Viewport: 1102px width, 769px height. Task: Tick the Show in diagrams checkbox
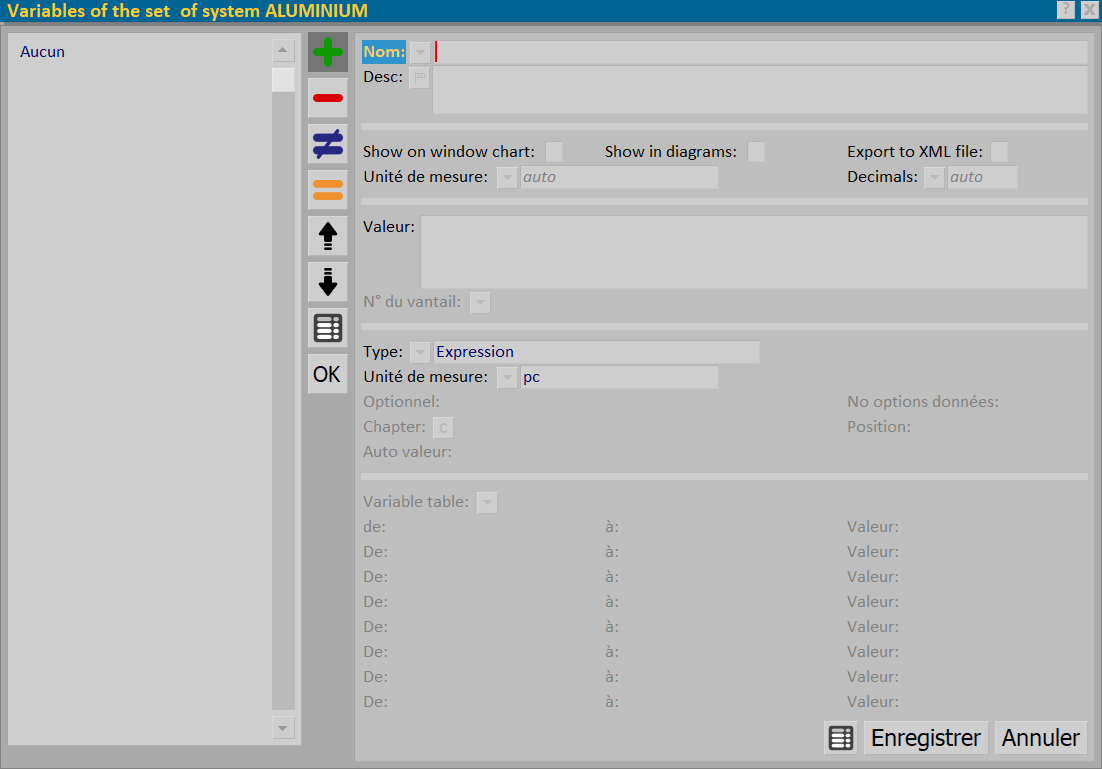756,152
